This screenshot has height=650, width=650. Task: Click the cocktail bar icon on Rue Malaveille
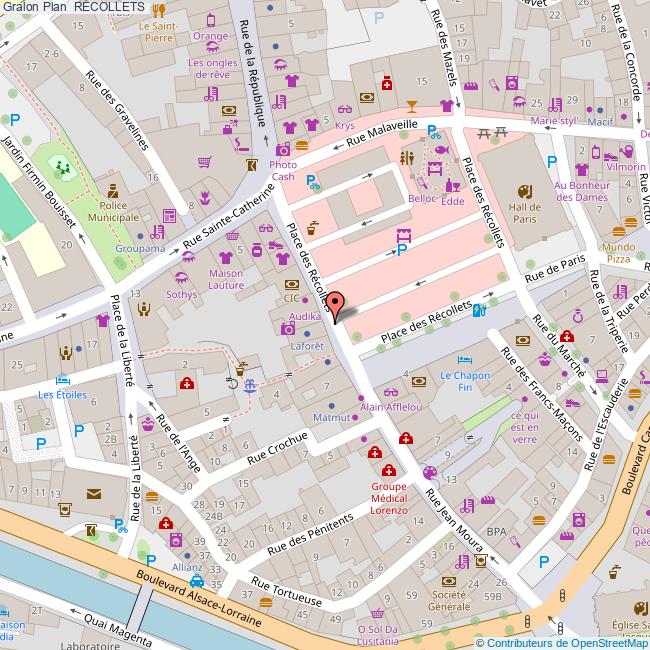[x=411, y=104]
